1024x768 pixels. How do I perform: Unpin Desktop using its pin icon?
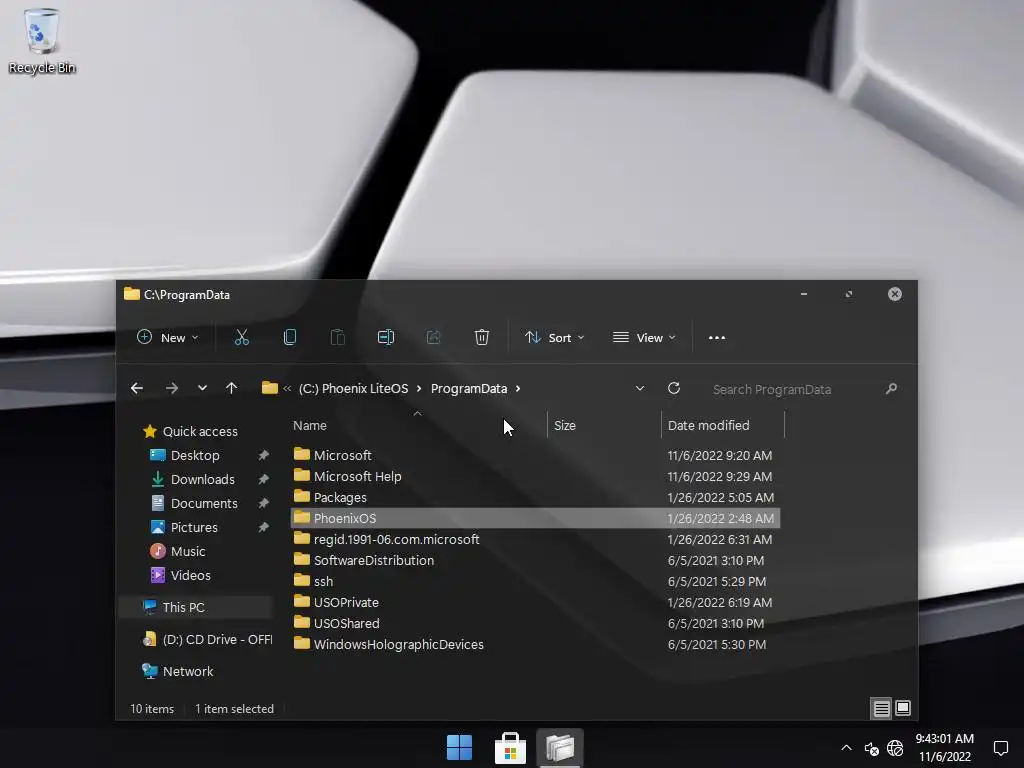point(263,455)
